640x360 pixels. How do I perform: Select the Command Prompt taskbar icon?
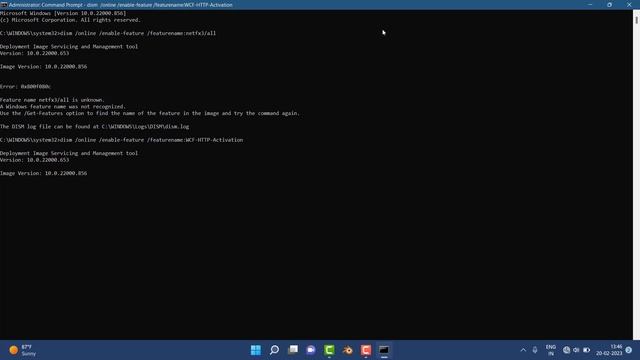384,350
